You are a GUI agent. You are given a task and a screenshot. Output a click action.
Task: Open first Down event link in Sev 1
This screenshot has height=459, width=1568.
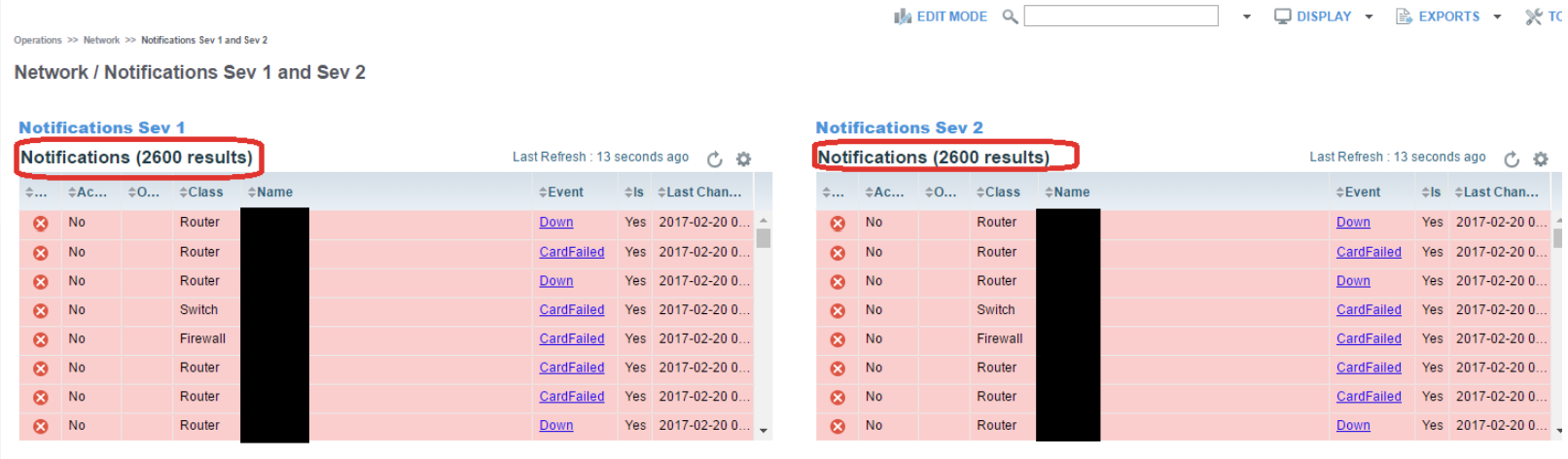[x=556, y=223]
